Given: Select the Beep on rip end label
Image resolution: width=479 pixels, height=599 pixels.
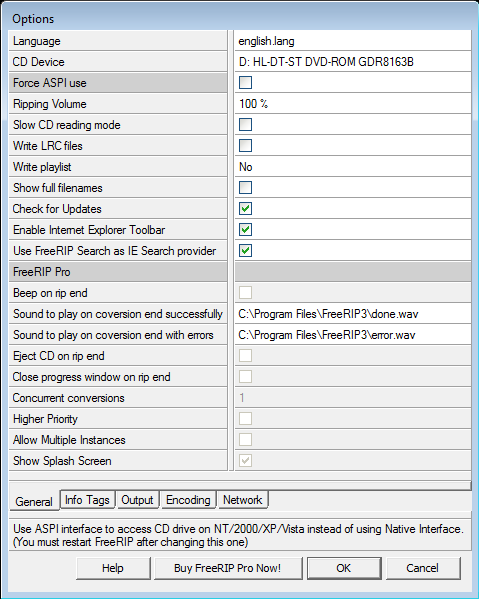Looking at the screenshot, I should pyautogui.click(x=118, y=293).
